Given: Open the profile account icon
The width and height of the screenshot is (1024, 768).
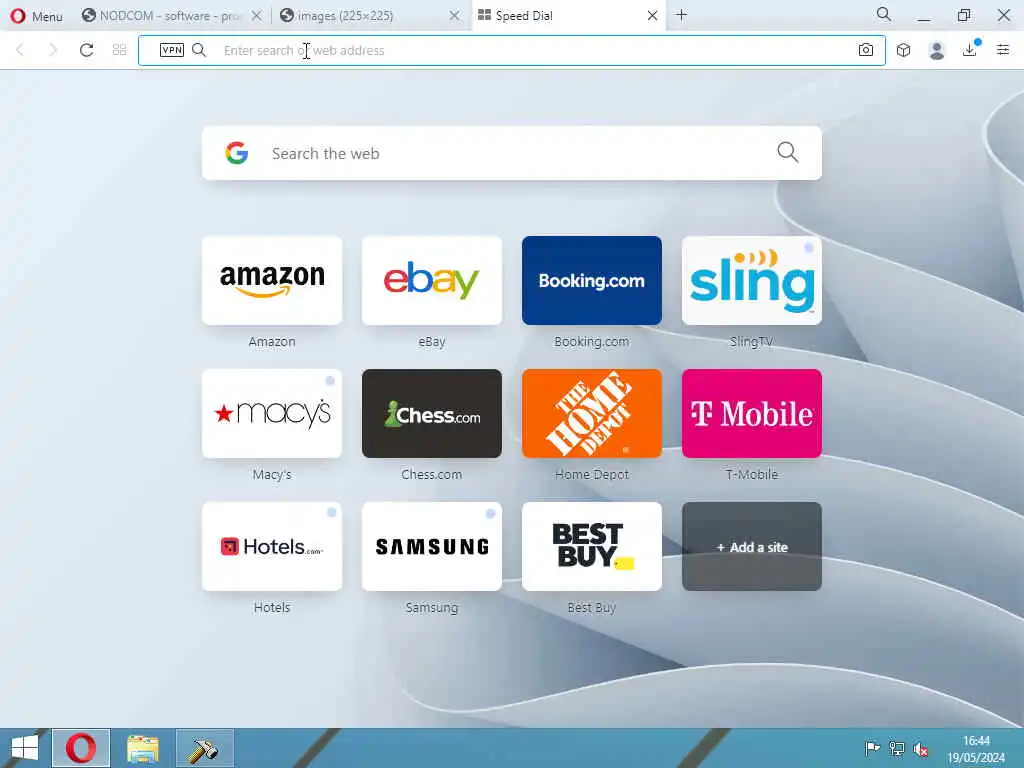Looking at the screenshot, I should (x=937, y=50).
